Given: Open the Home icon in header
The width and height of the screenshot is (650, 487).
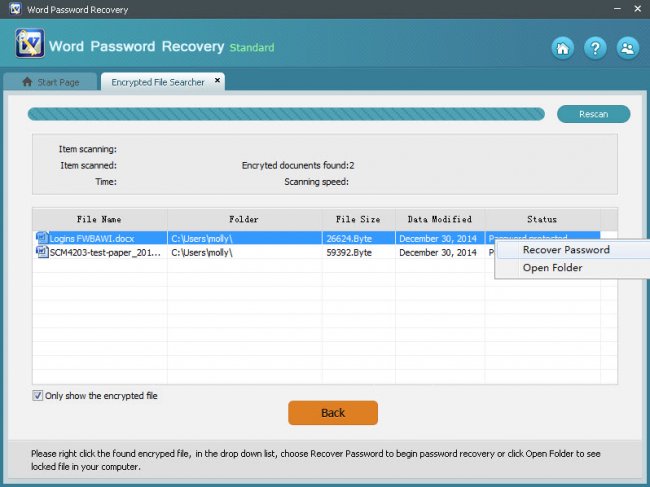Looking at the screenshot, I should (563, 48).
